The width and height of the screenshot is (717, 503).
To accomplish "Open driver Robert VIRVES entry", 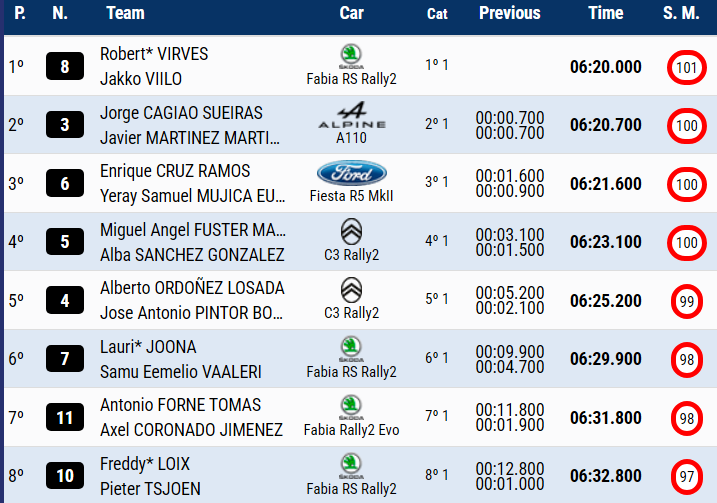I will (x=154, y=54).
